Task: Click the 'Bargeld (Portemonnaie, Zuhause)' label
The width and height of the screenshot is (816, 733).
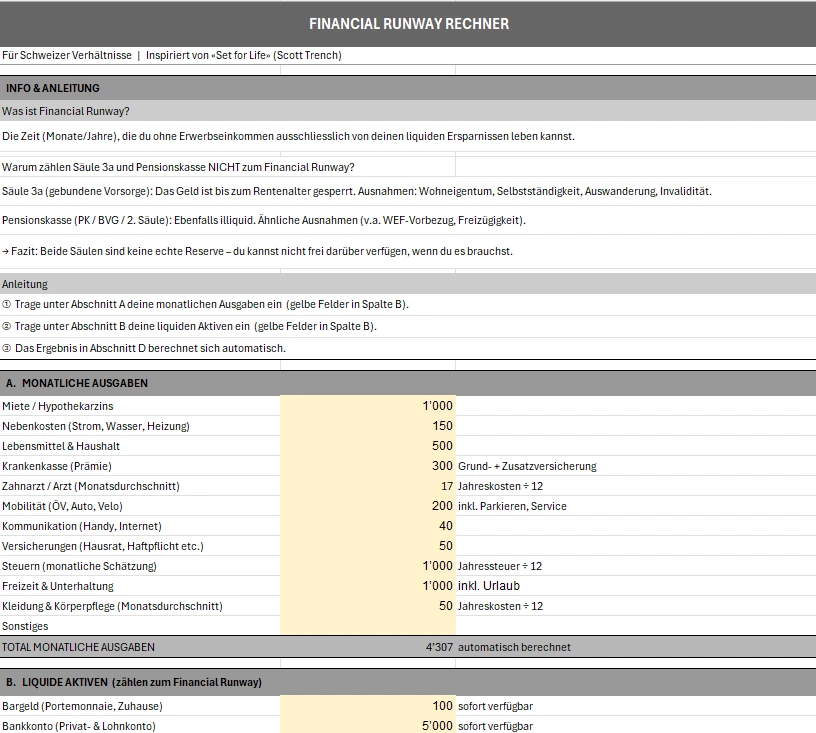Action: coord(82,706)
